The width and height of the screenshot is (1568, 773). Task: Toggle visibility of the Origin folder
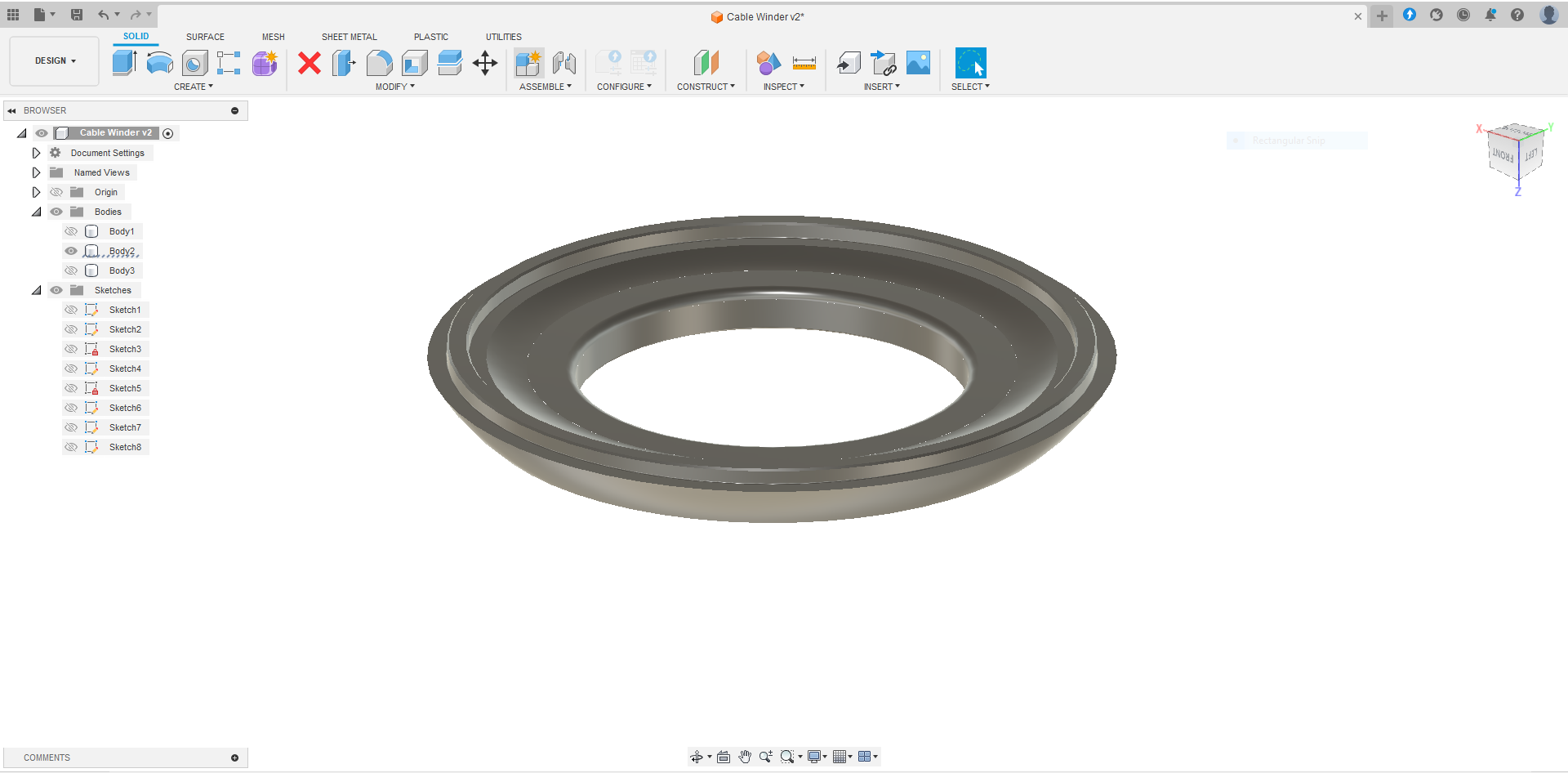(x=56, y=192)
